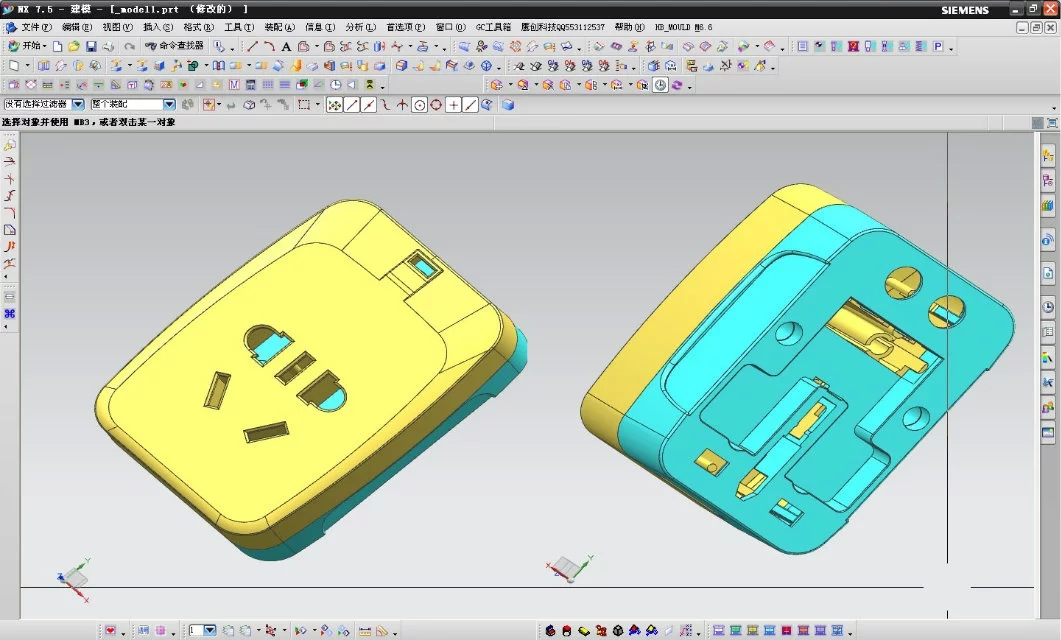Viewport: 1061px width, 640px height.
Task: Toggle the plus-sign snap point option
Action: point(453,105)
